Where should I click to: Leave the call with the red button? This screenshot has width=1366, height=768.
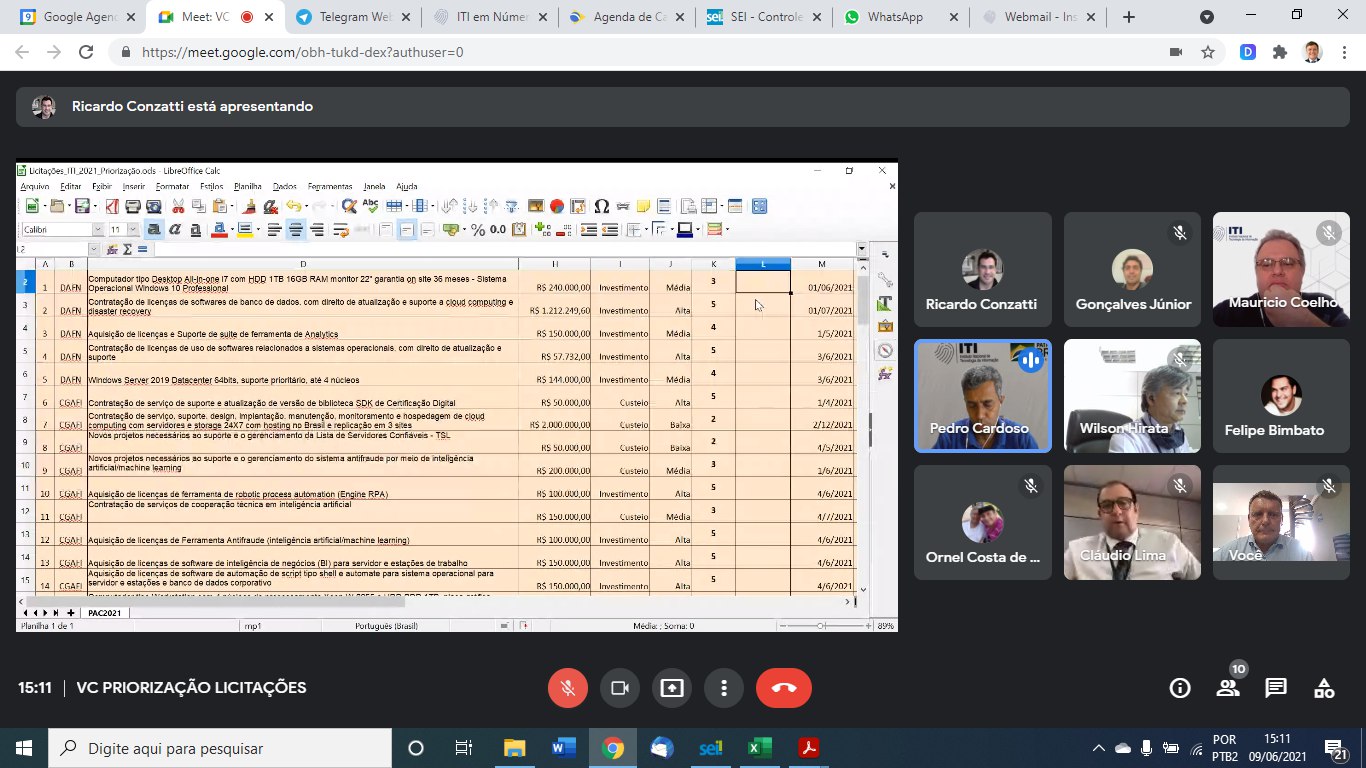[784, 688]
